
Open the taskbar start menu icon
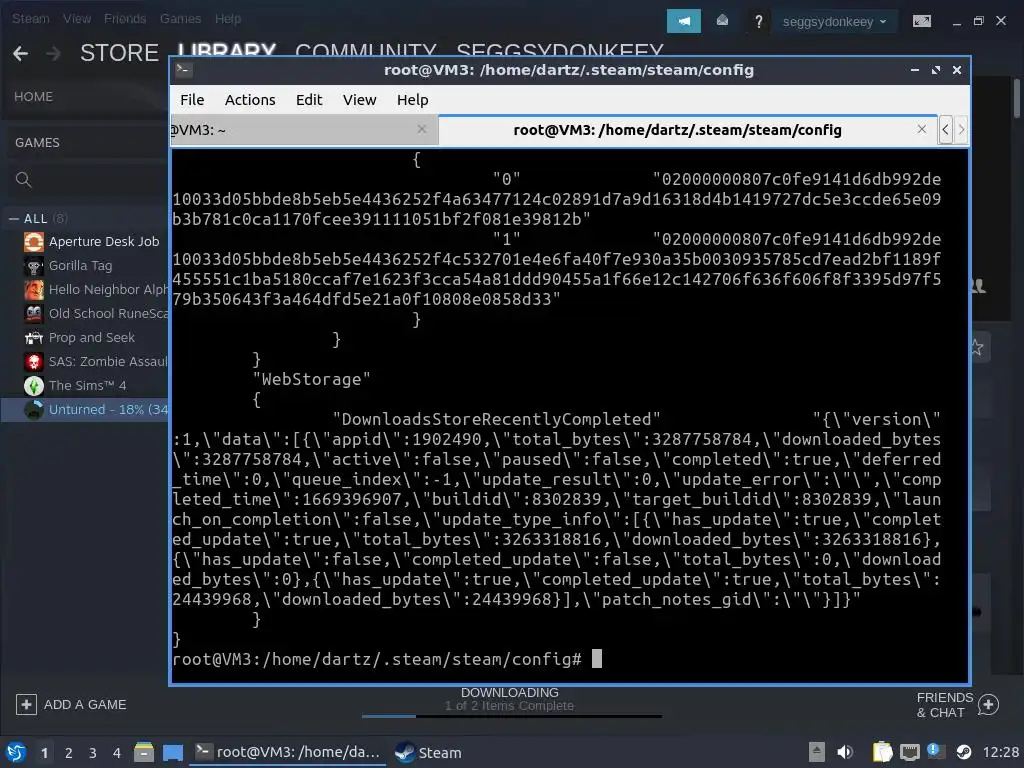[x=16, y=752]
